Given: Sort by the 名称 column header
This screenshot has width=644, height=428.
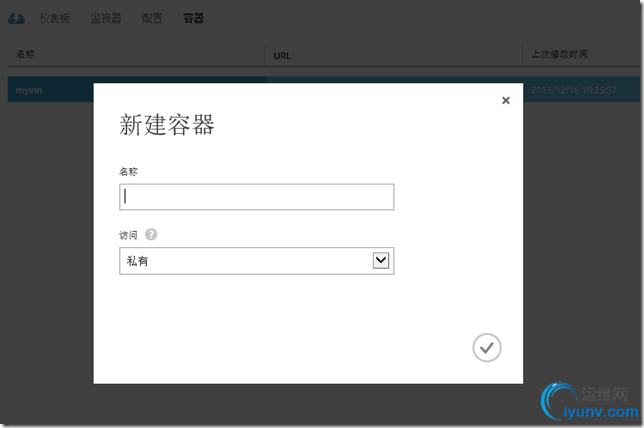Looking at the screenshot, I should click(25, 54).
